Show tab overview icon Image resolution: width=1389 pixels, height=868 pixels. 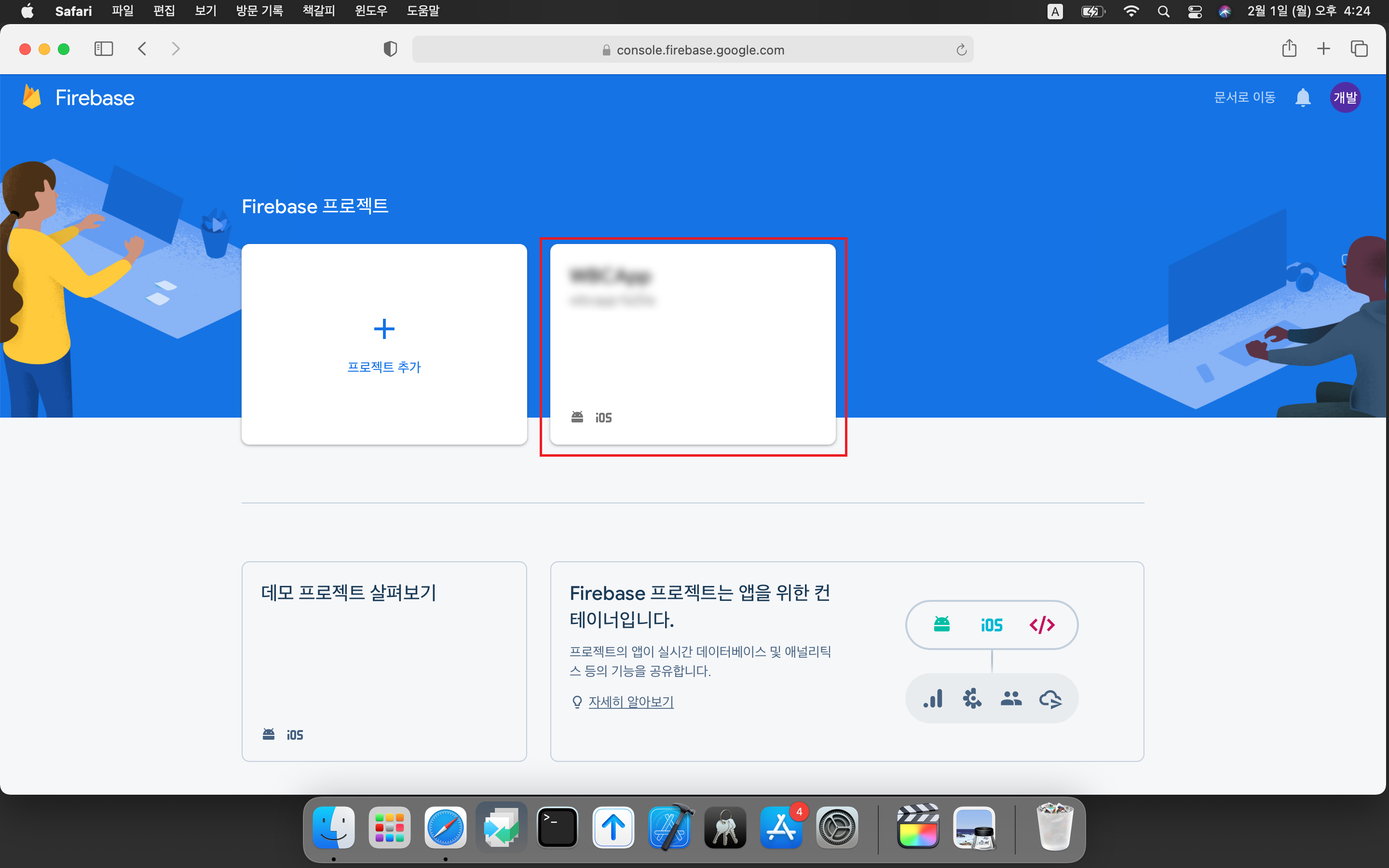click(x=1359, y=49)
